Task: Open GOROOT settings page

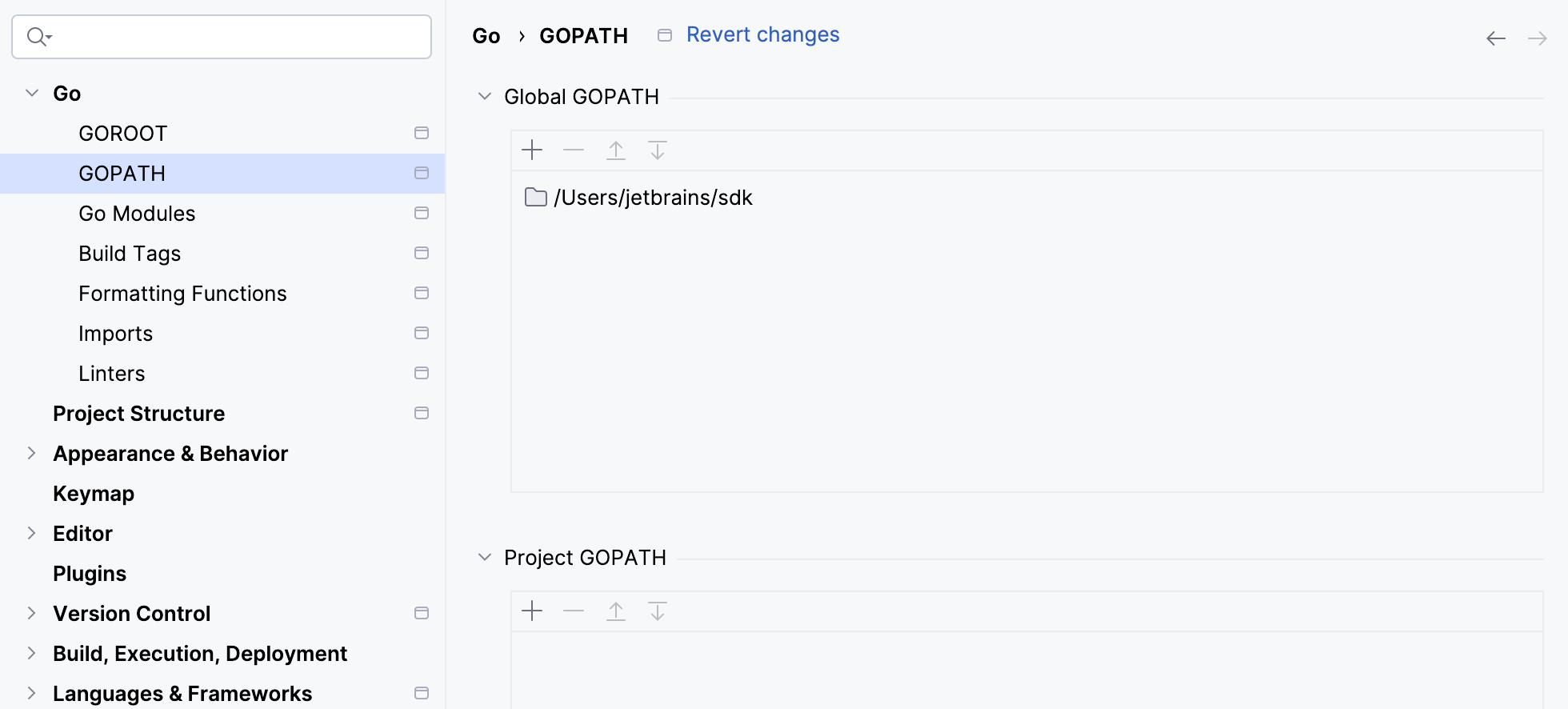Action: (x=123, y=133)
